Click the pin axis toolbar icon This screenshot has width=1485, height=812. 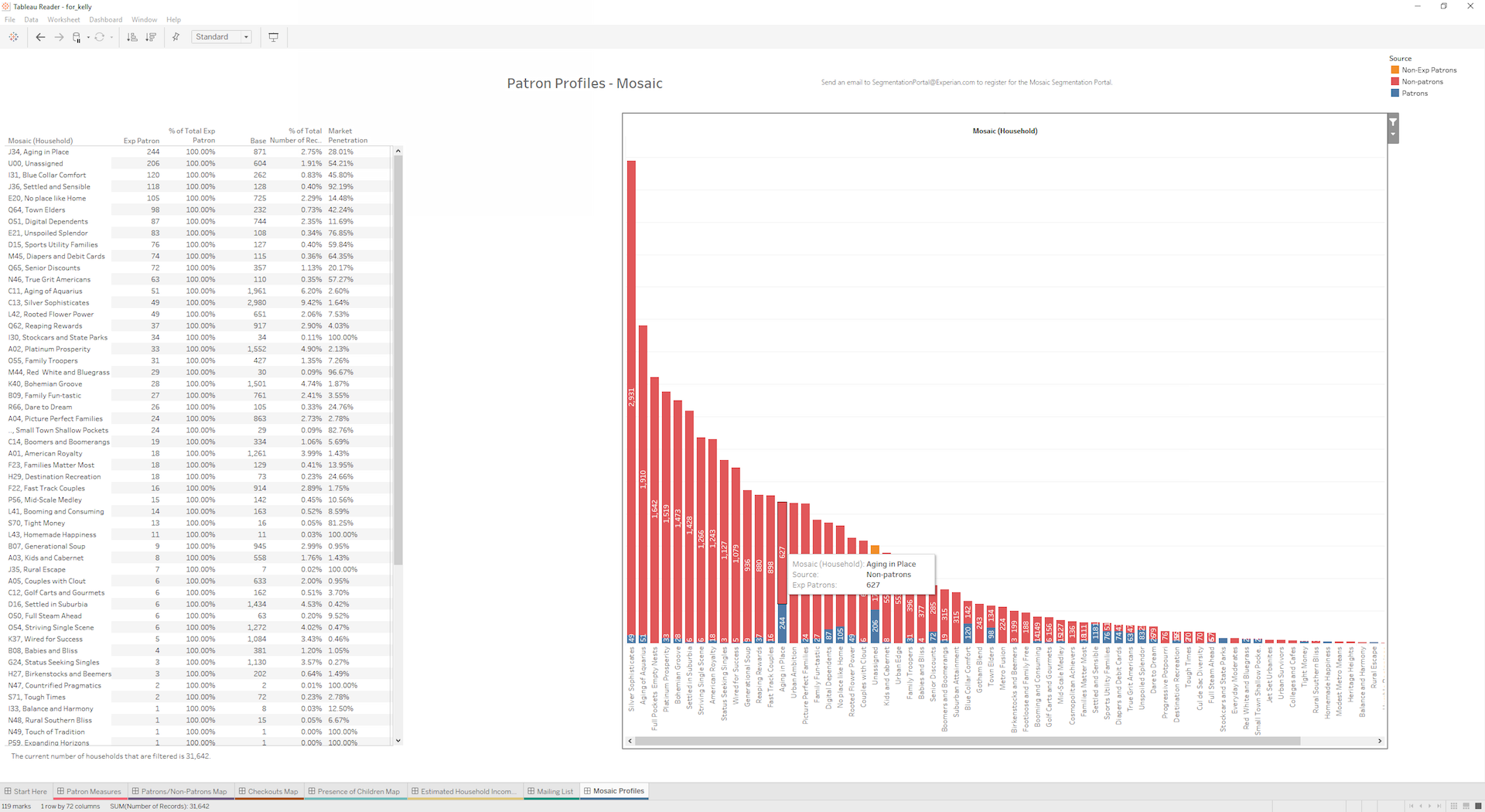pos(176,36)
